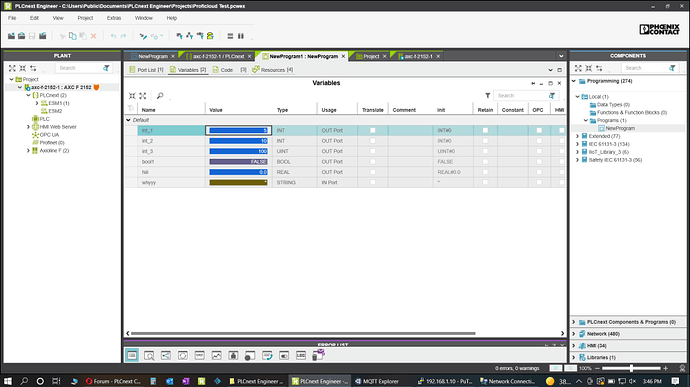Expand the Network (480) components section
The width and height of the screenshot is (690, 387).
(x=574, y=334)
